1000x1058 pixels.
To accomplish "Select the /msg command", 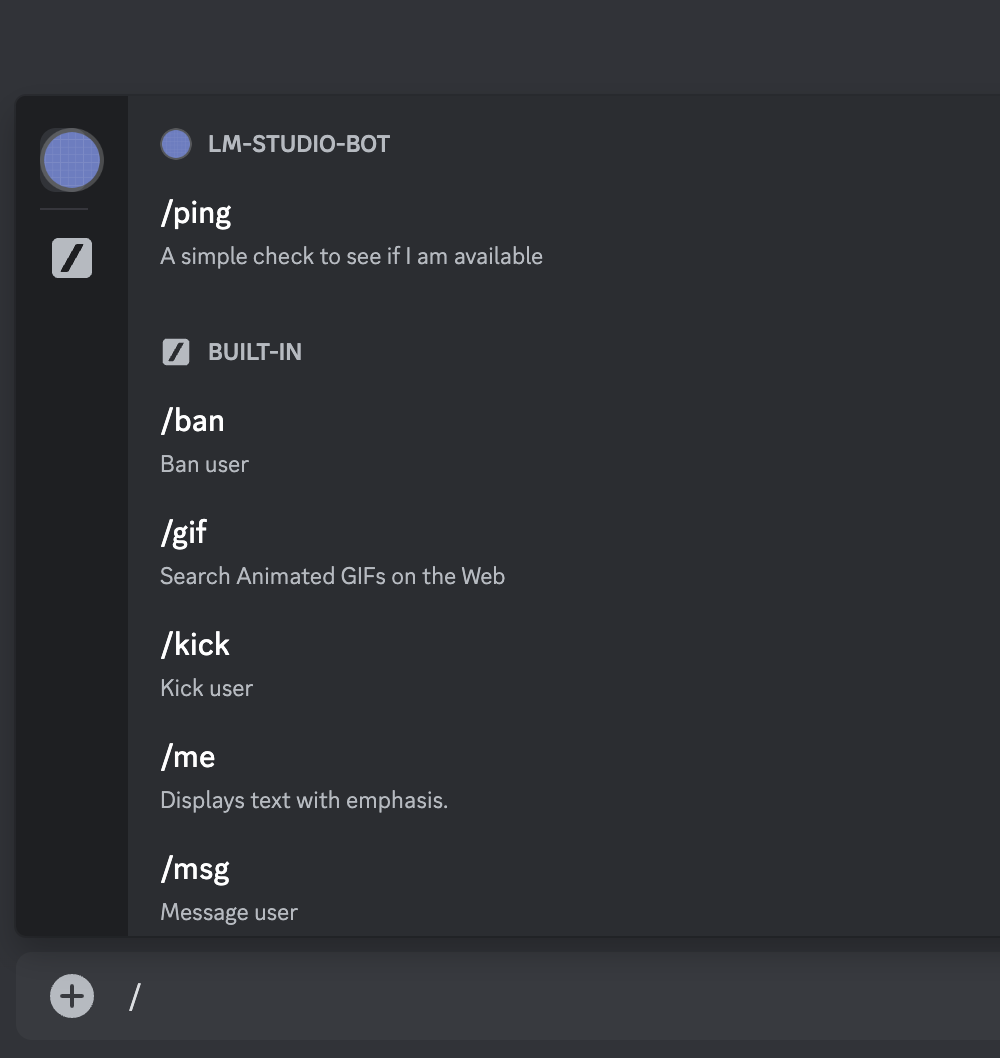I will point(194,868).
